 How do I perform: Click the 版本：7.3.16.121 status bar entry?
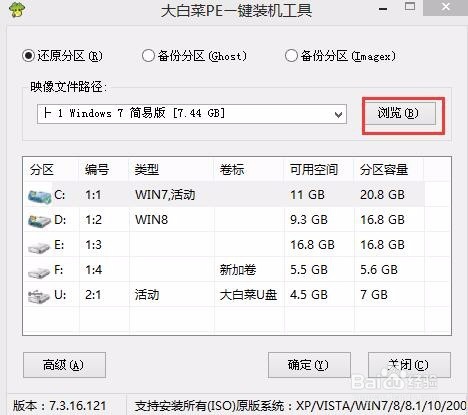point(60,406)
